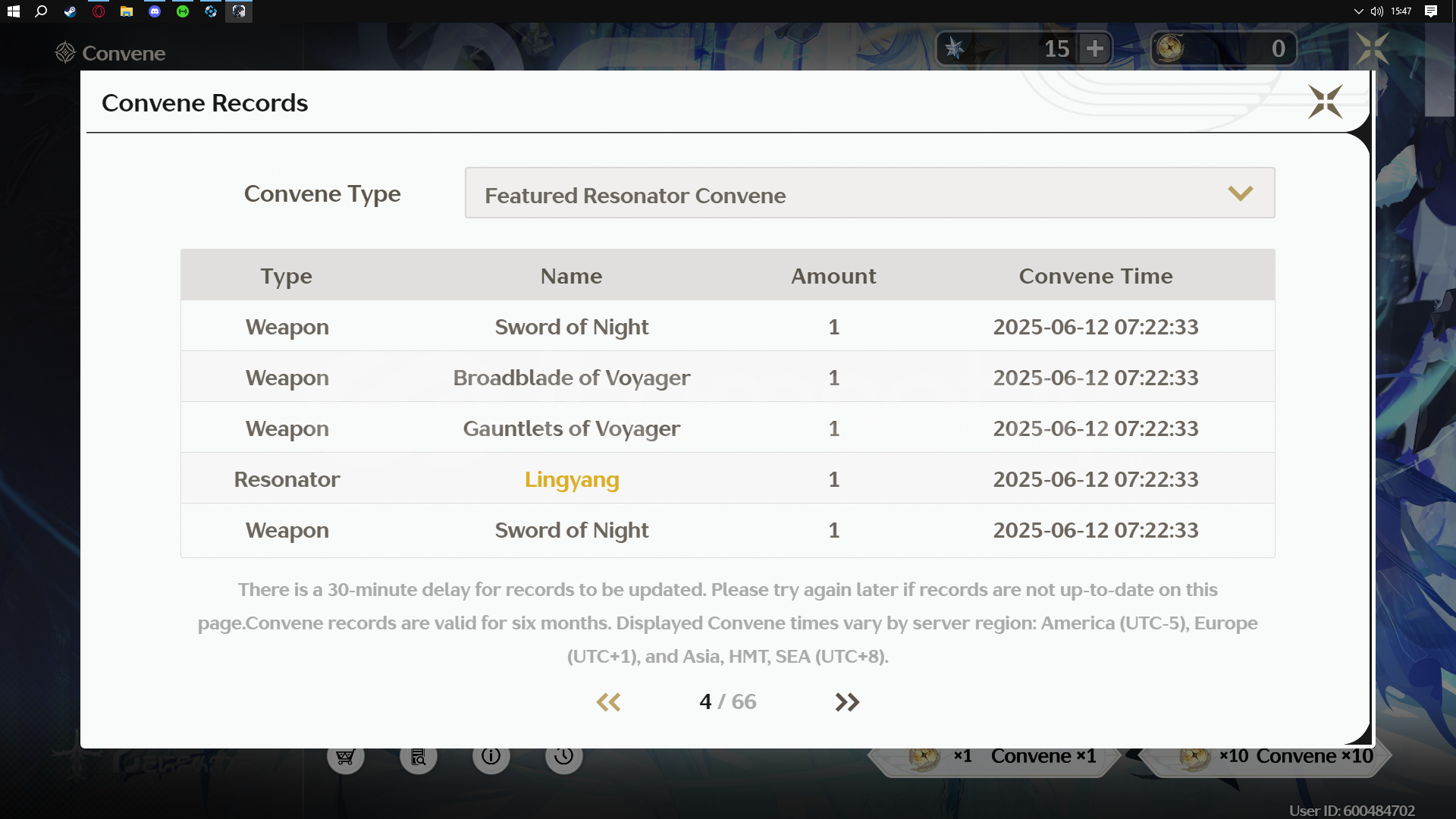
Task: Click the Convene Type label
Action: (x=322, y=194)
